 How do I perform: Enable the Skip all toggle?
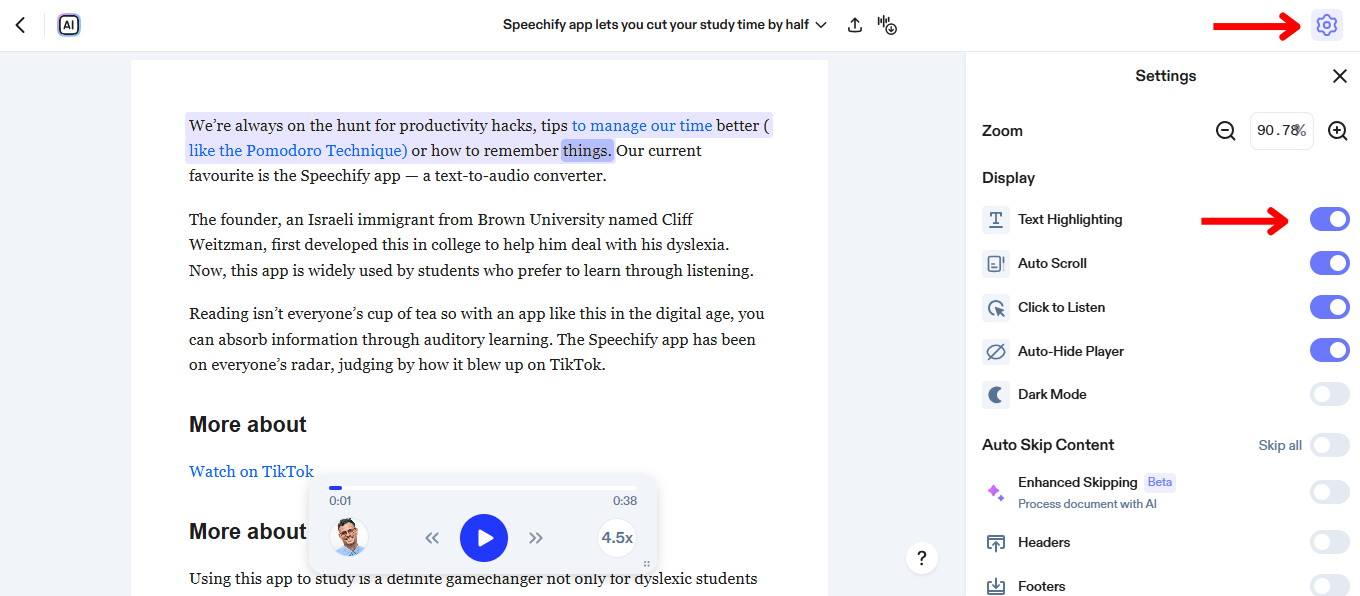[1329, 445]
